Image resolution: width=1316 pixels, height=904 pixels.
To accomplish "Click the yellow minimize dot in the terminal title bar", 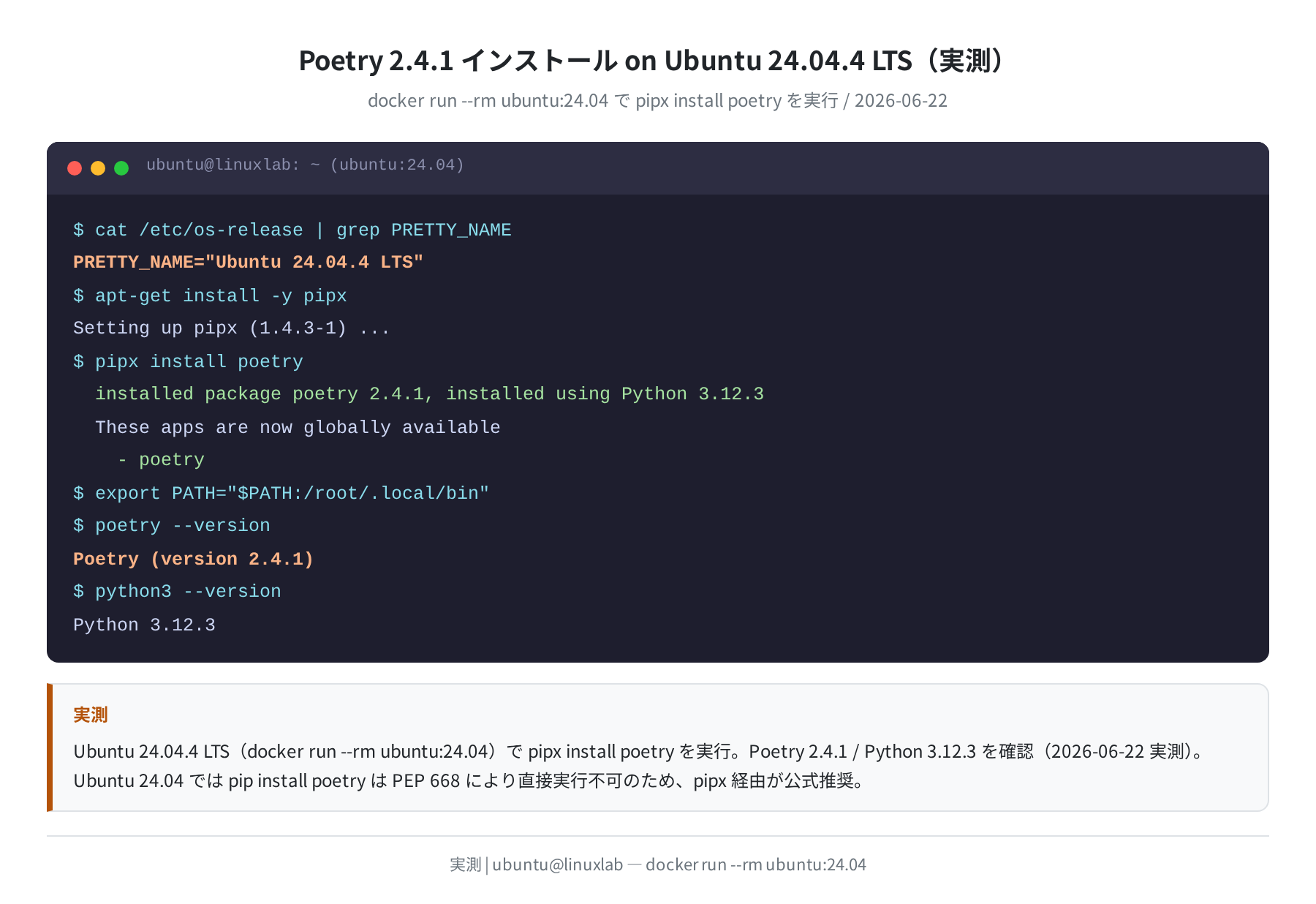I will click(98, 168).
